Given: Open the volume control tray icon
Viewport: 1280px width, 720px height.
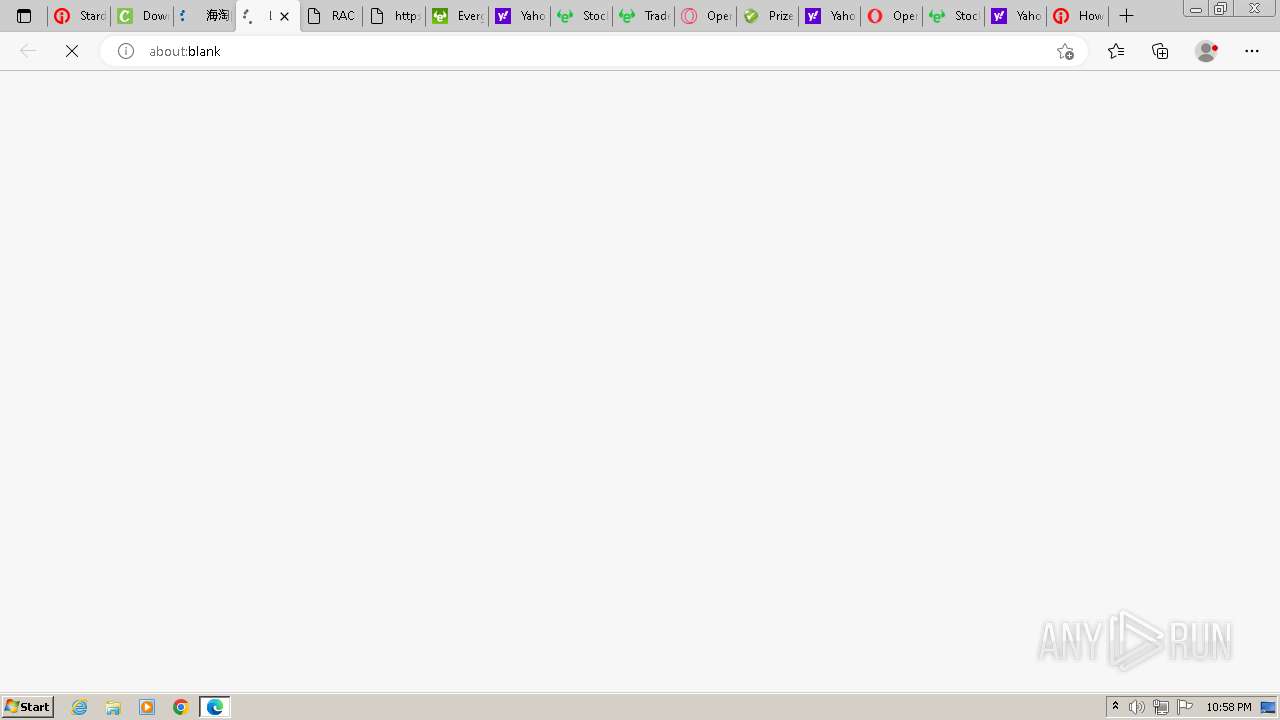Looking at the screenshot, I should click(1137, 707).
